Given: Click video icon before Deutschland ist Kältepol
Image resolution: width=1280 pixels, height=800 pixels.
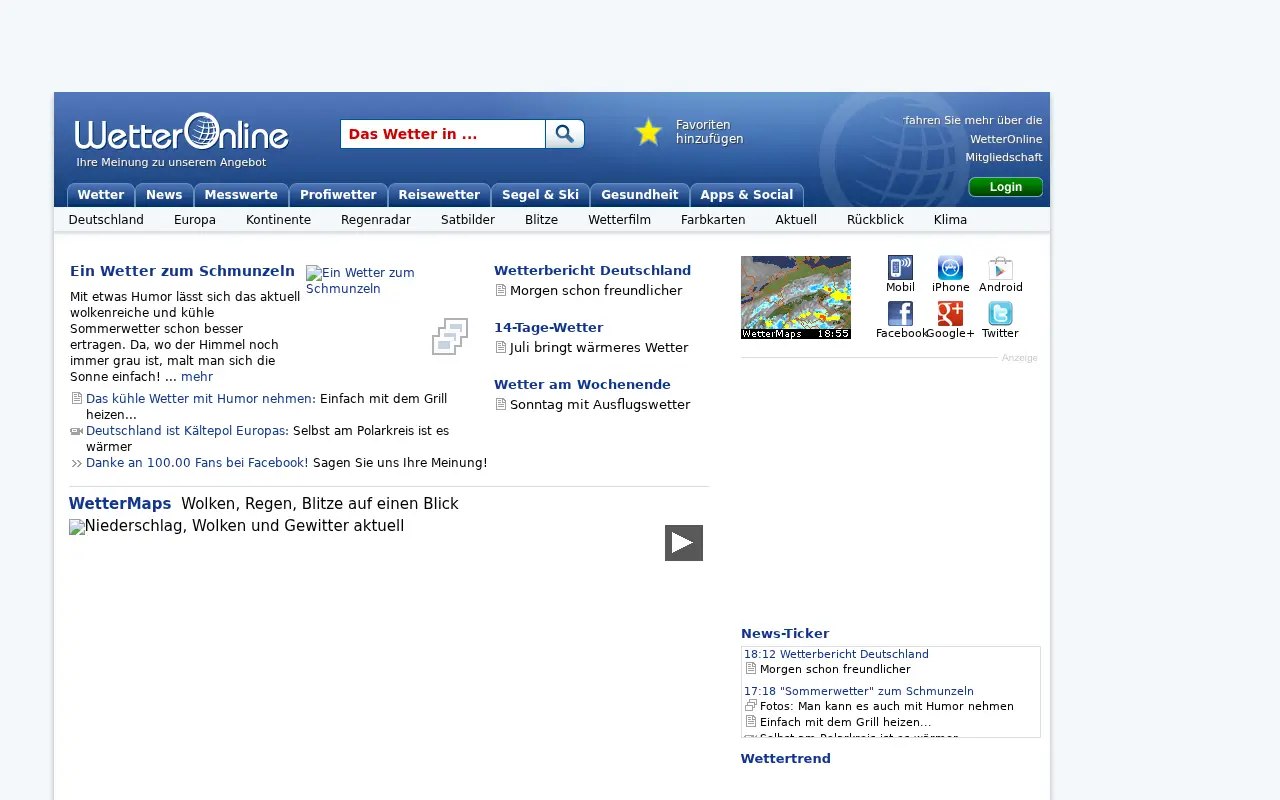Looking at the screenshot, I should pyautogui.click(x=77, y=431).
